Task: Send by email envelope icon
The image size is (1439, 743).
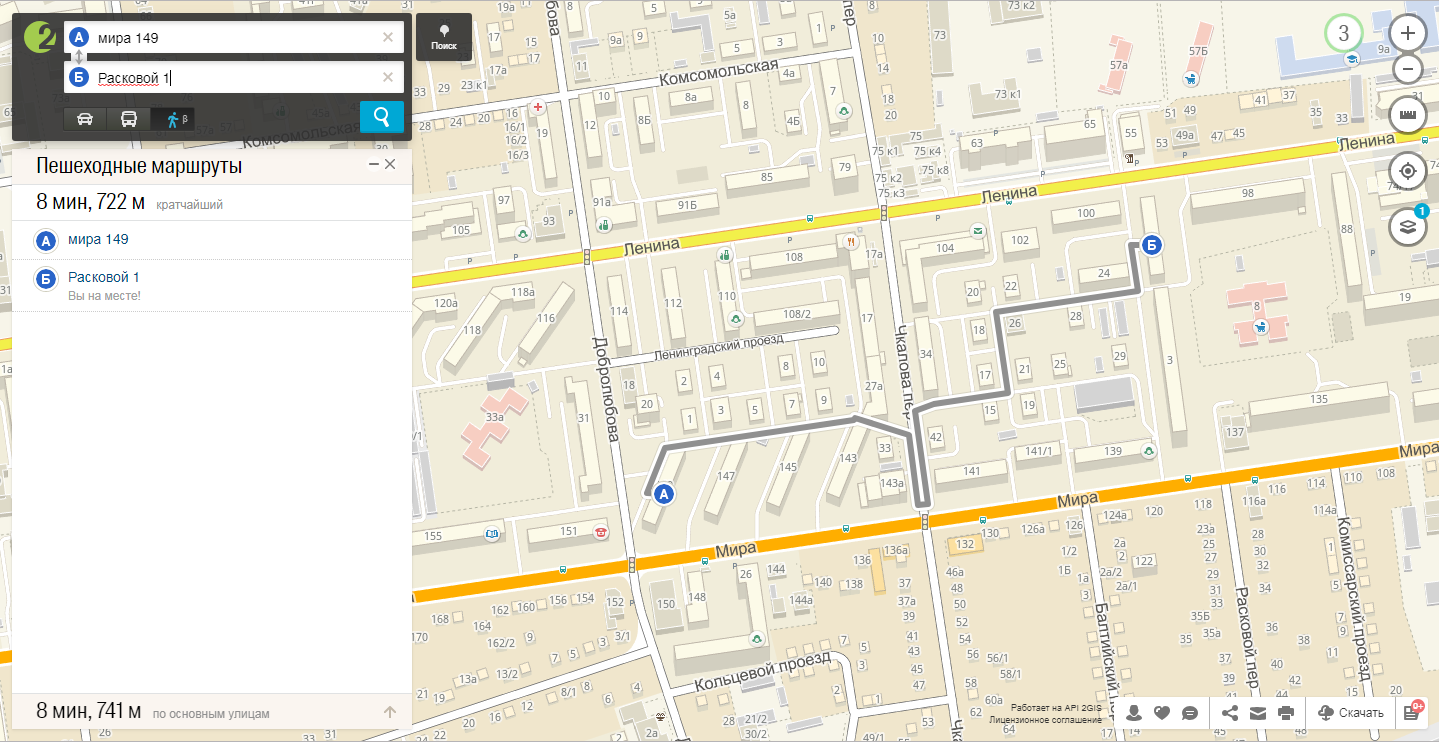Action: click(1258, 713)
